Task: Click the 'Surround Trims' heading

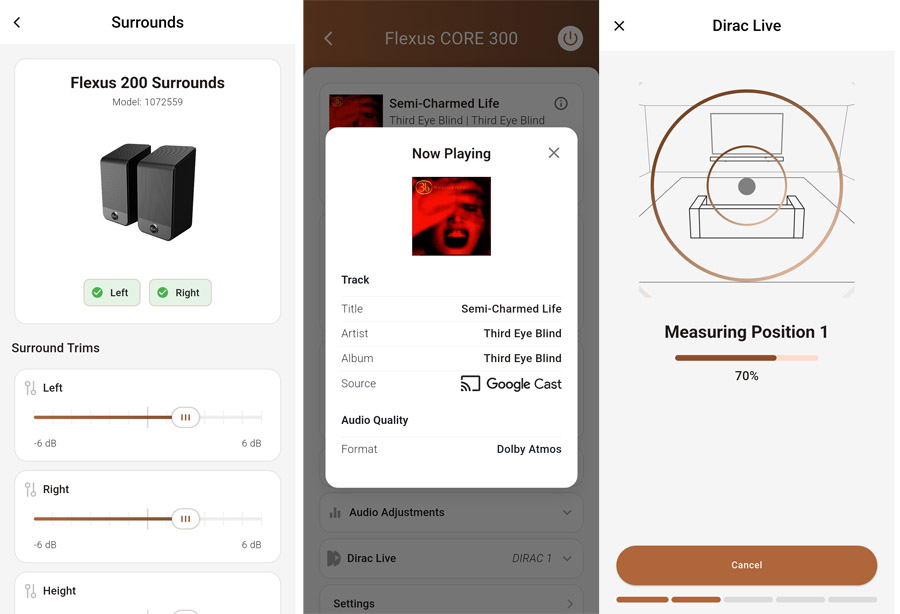Action: [x=56, y=348]
